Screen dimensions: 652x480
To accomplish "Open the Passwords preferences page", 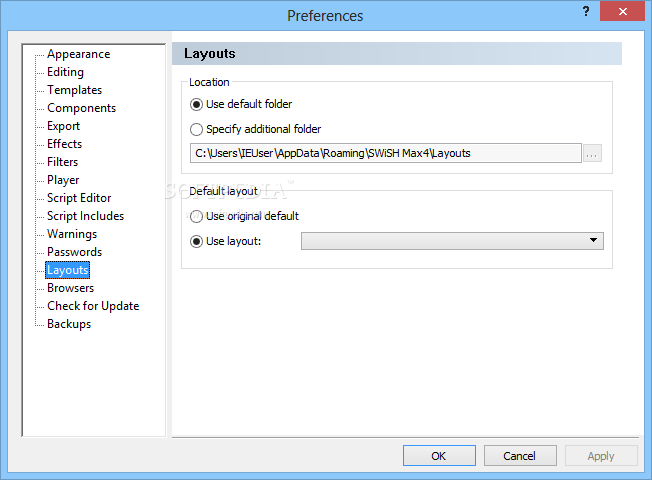I will coord(74,252).
